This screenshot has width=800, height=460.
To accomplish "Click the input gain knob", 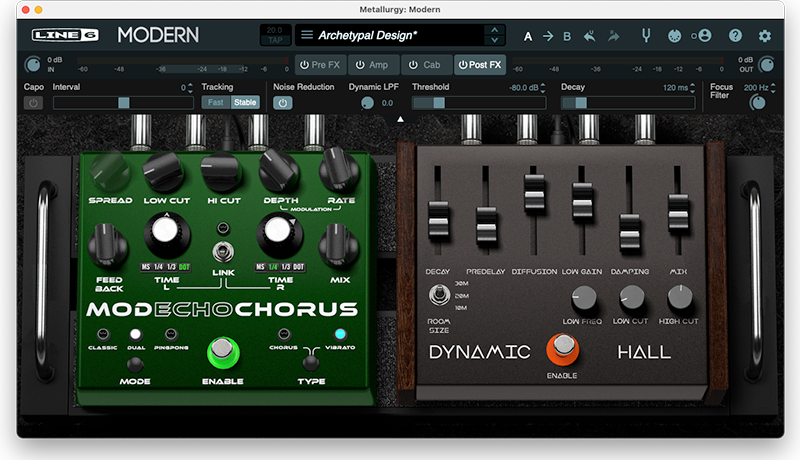I will click(x=33, y=65).
